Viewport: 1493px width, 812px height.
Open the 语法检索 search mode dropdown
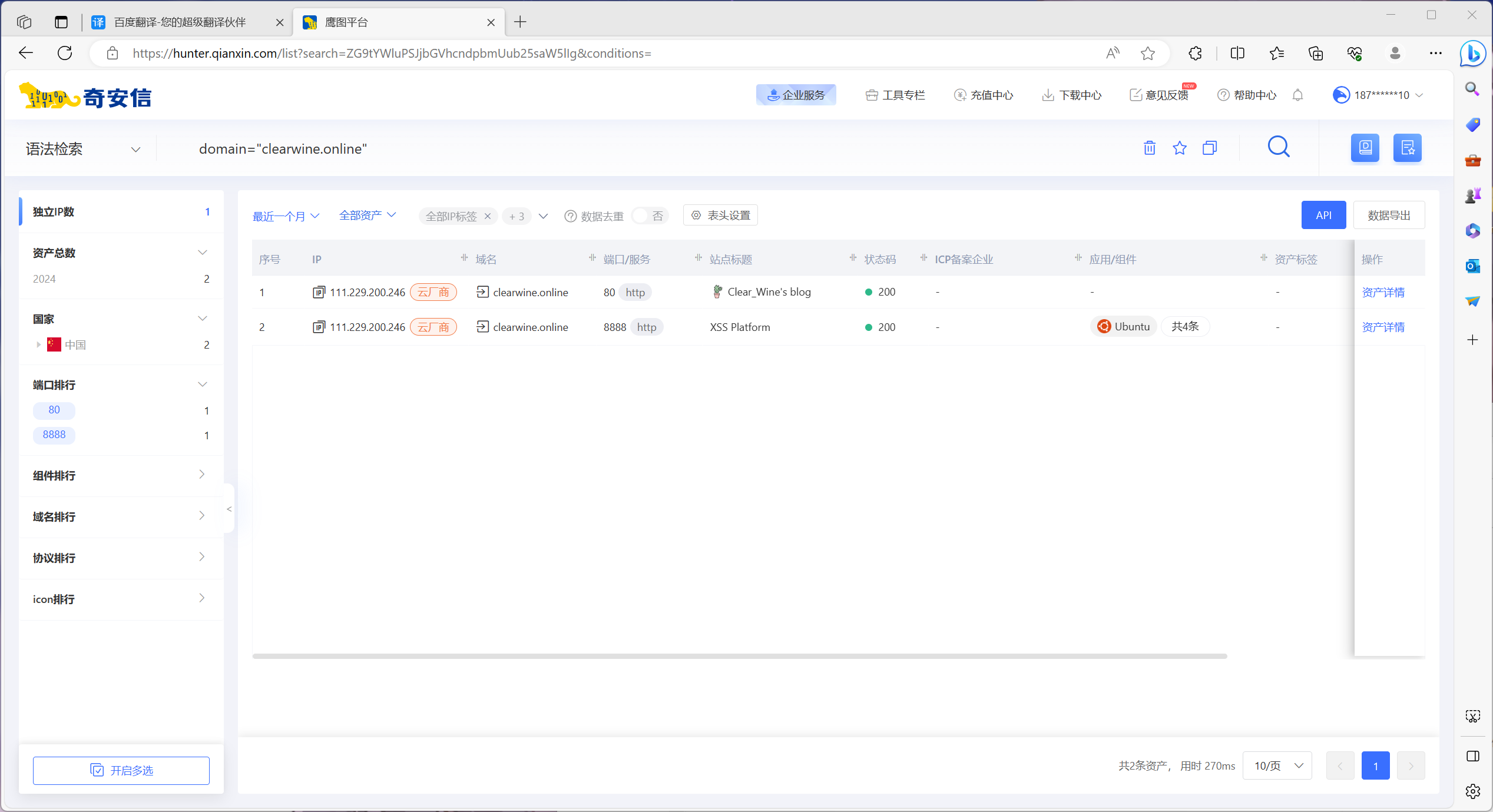click(83, 149)
